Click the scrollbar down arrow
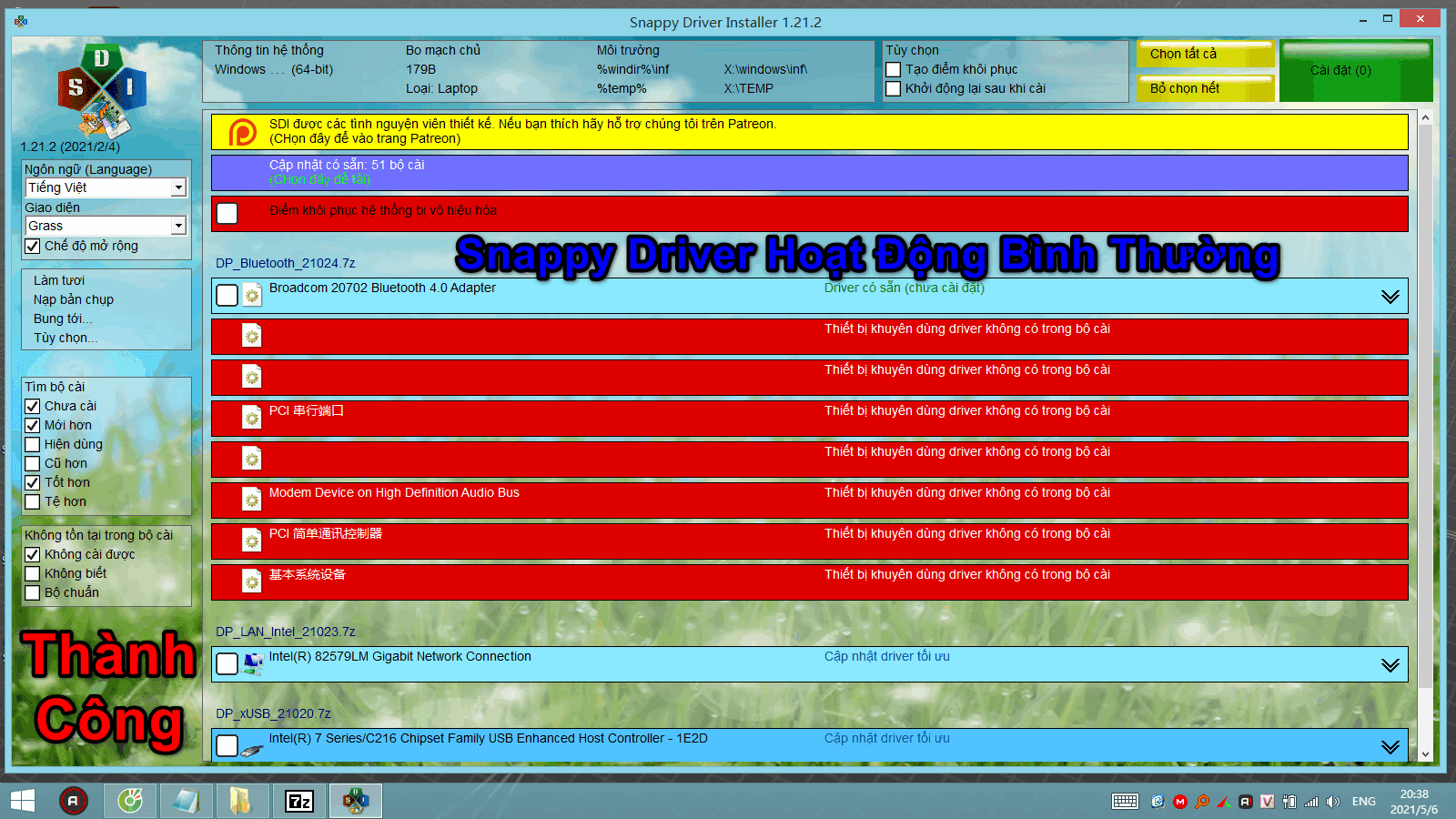Screen dimensions: 1456x819 pos(1425,754)
